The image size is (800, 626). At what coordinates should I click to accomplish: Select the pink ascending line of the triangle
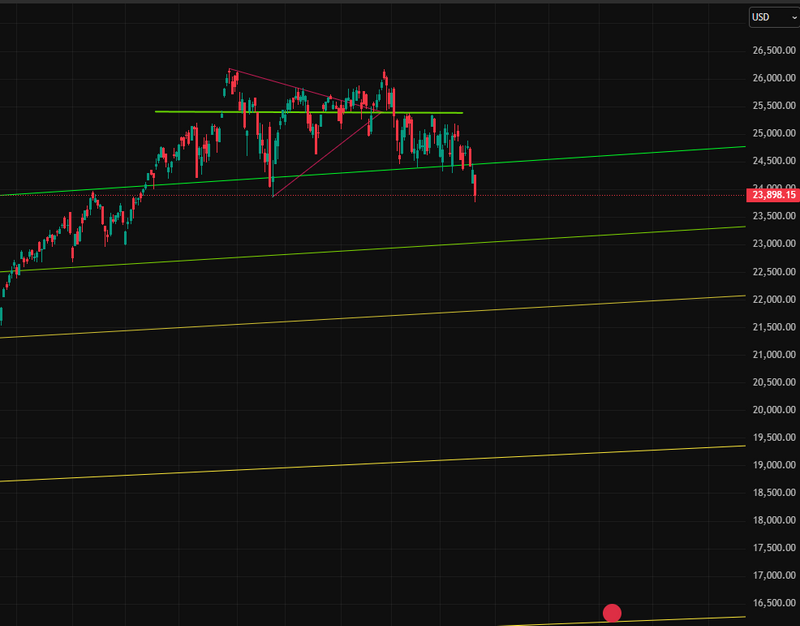pyautogui.click(x=320, y=156)
